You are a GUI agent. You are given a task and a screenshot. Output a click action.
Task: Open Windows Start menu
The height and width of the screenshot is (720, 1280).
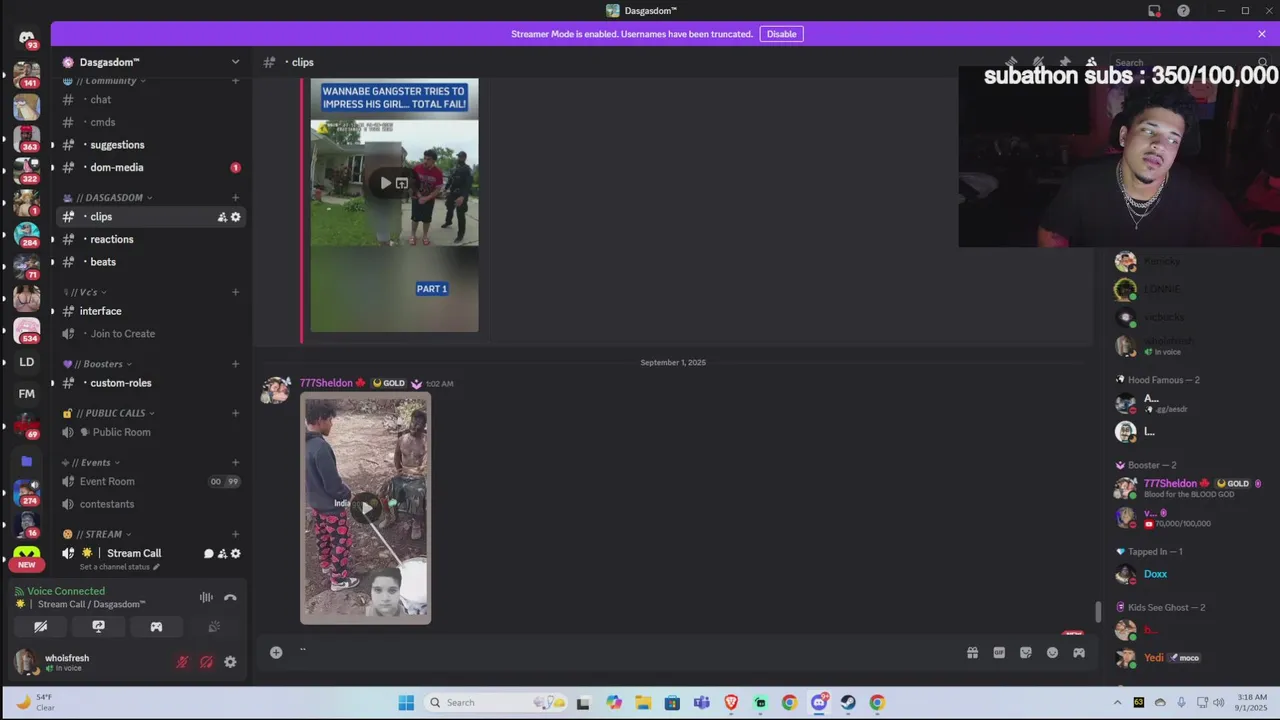tap(406, 702)
